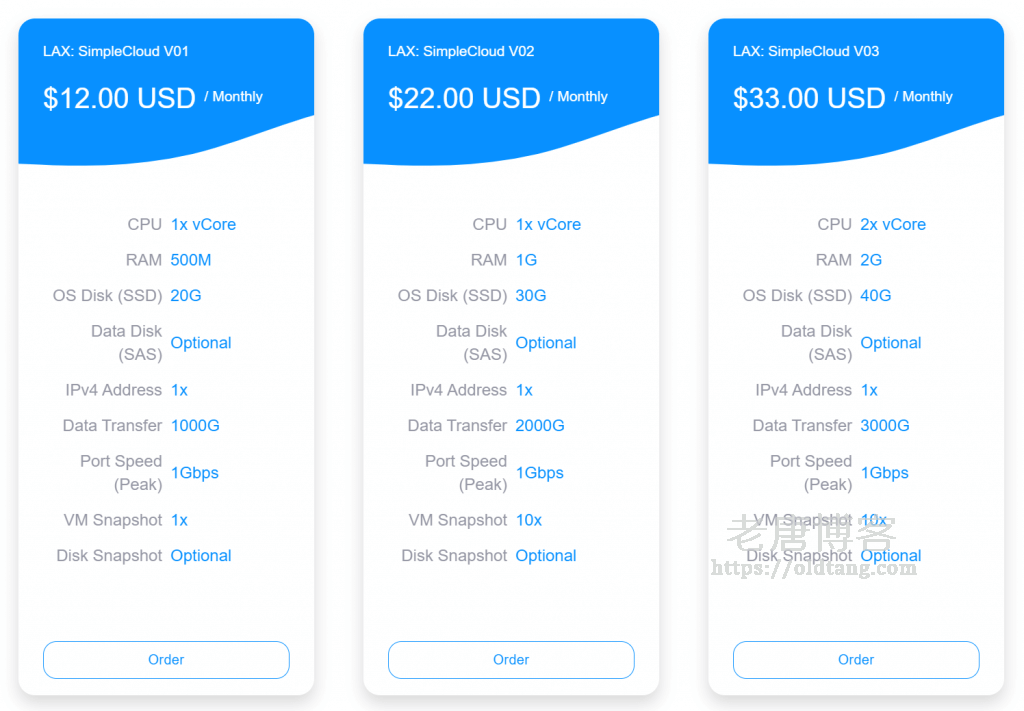The height and width of the screenshot is (711, 1024).
Task: Click the 30G OS Disk link on V02
Action: click(528, 295)
